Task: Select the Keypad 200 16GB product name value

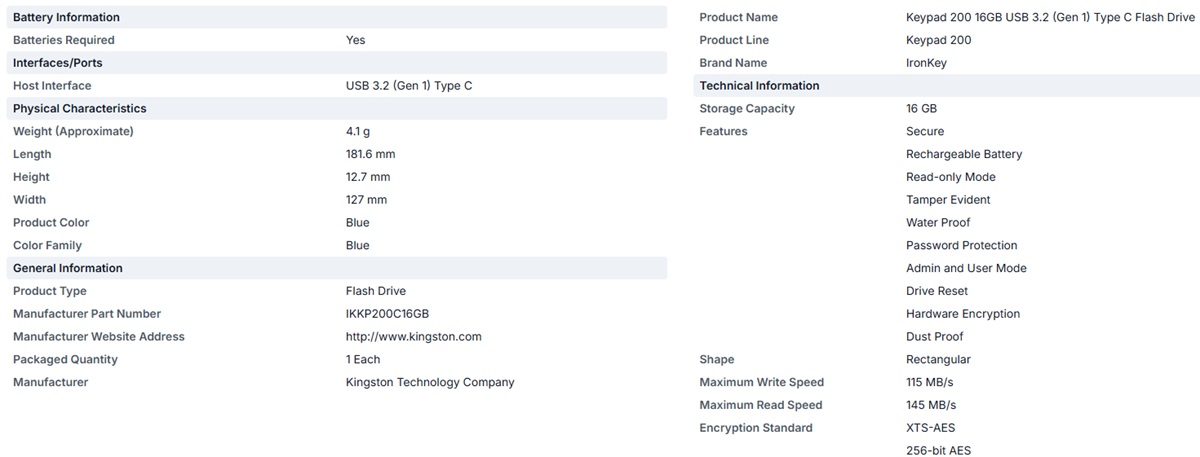Action: tap(1050, 17)
